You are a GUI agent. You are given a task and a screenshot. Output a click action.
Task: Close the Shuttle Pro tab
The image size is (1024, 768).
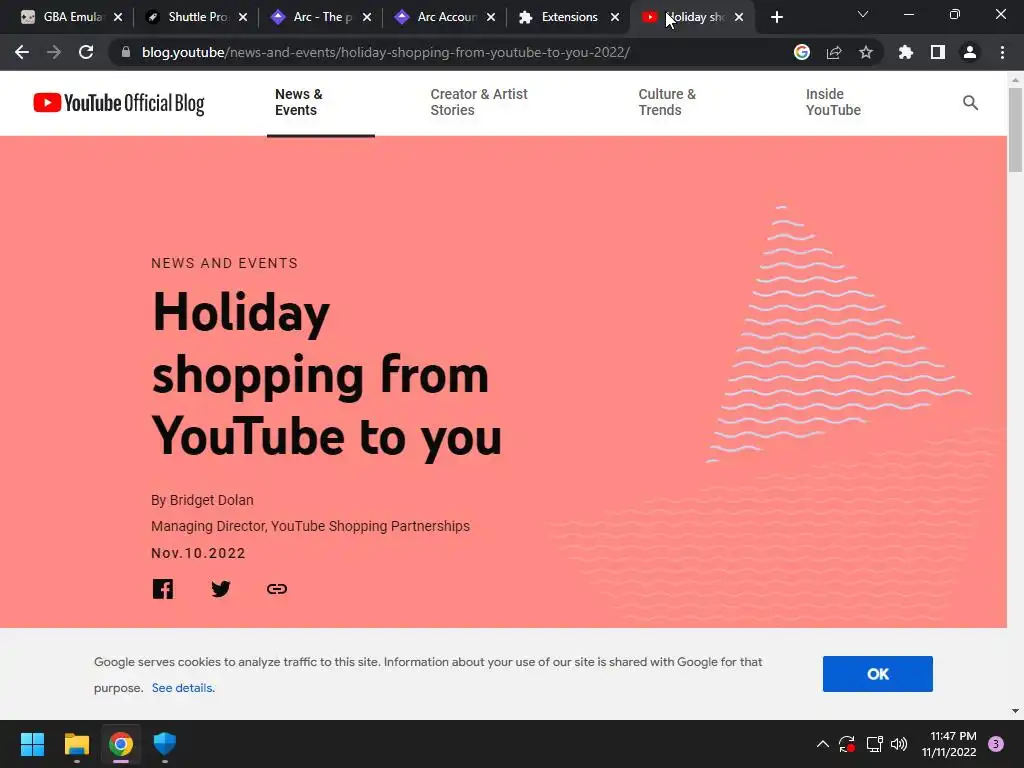243,17
